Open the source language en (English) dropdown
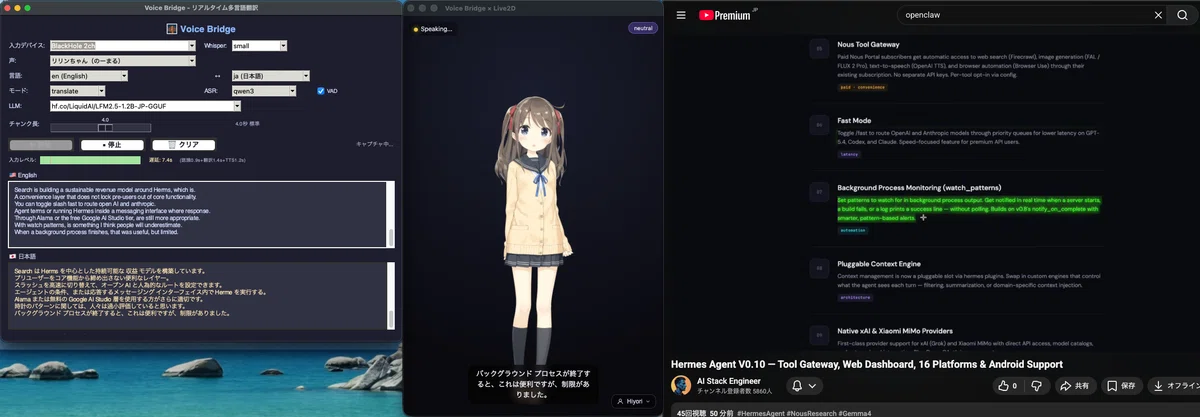Viewport: 1200px width, 417px height. click(x=89, y=76)
